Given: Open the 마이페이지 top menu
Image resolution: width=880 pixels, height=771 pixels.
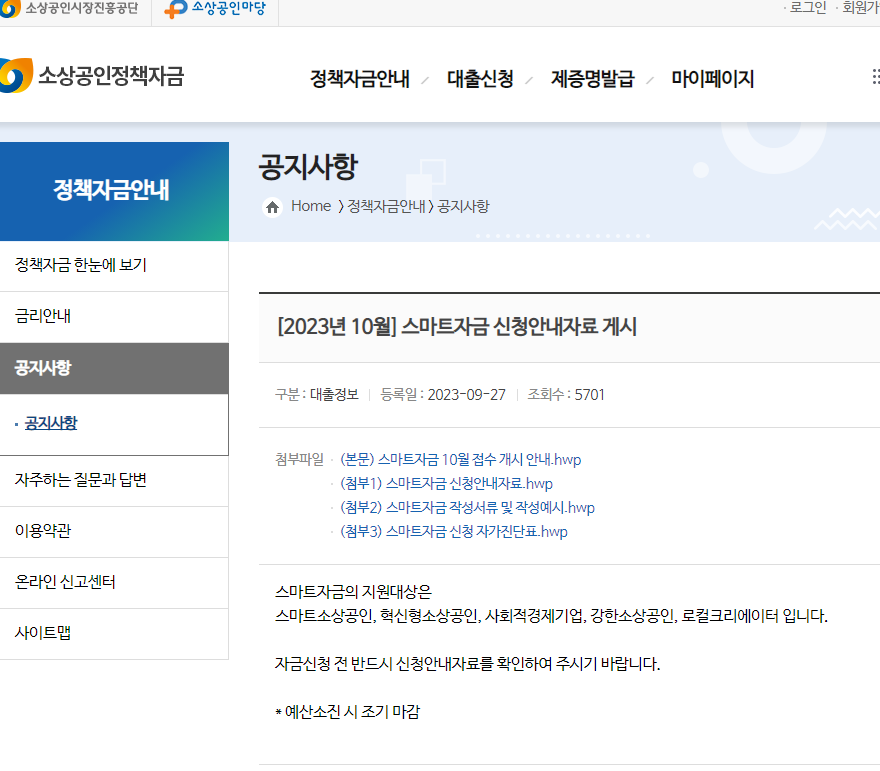Looking at the screenshot, I should pos(712,79).
